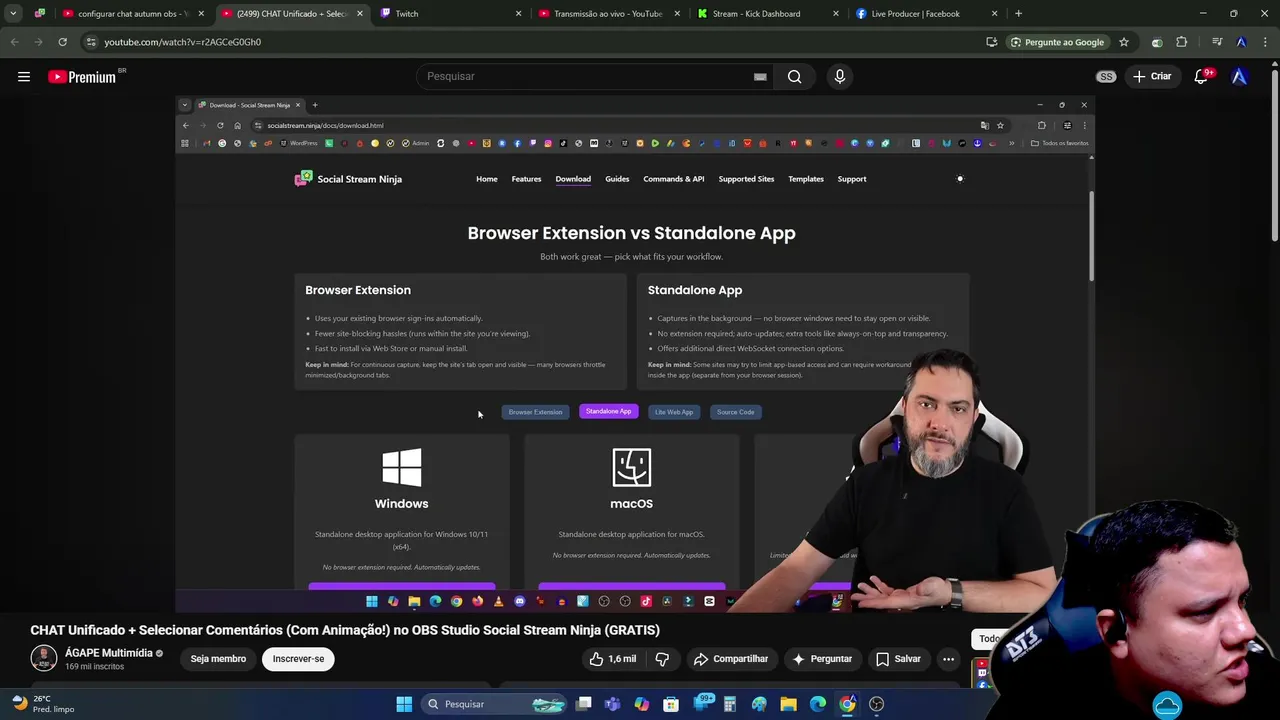The height and width of the screenshot is (720, 1280).
Task: Click Lite Web App pill in video
Action: (673, 412)
